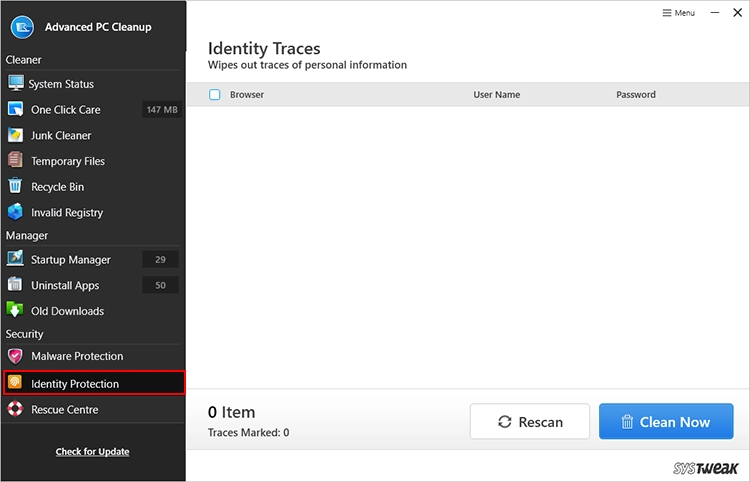Click the System Status monitor icon
This screenshot has height=482, width=750.
(16, 83)
